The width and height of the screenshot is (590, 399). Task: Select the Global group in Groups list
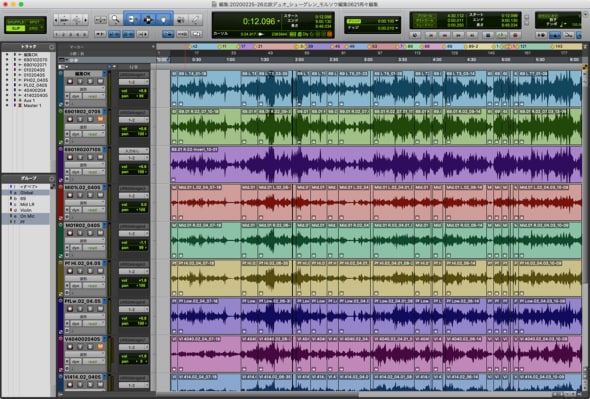coord(27,192)
